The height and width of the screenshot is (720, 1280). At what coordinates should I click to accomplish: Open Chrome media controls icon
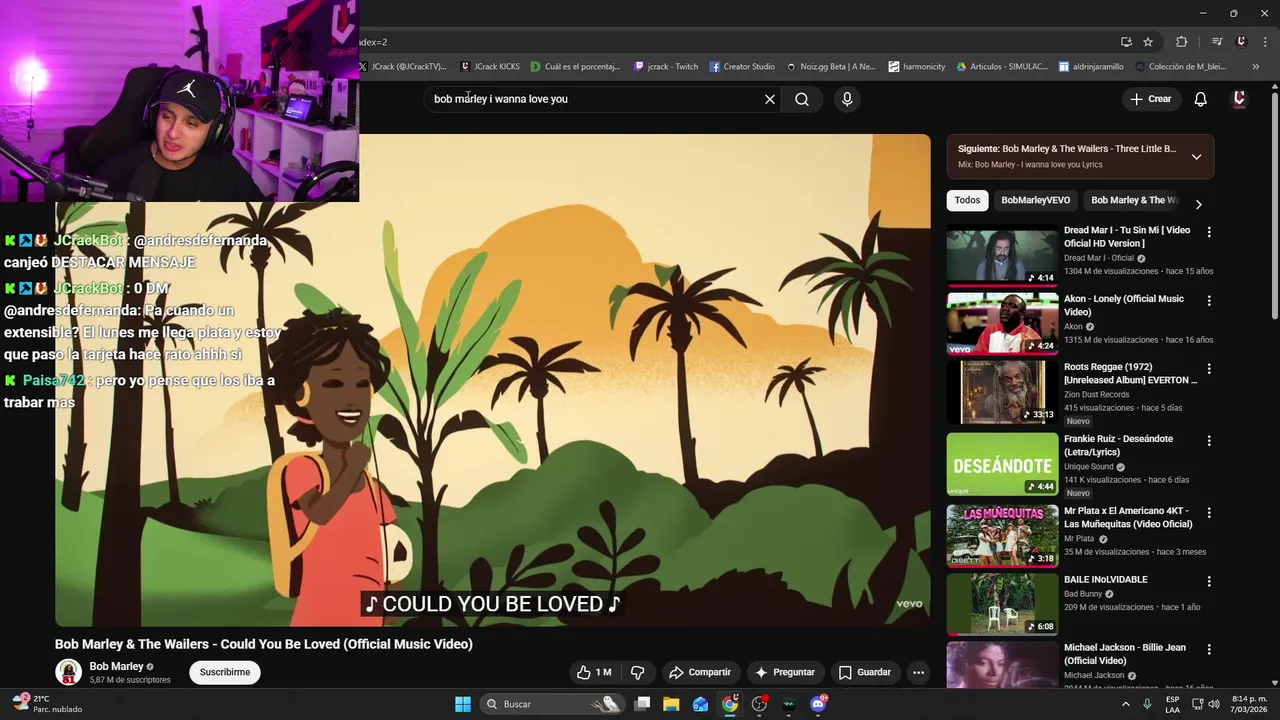tap(1217, 42)
